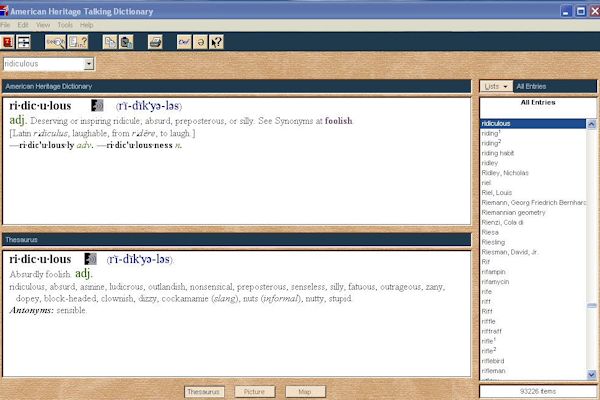The image size is (600, 400).
Task: Click the entries list scroll-up arrow
Action: 591,124
